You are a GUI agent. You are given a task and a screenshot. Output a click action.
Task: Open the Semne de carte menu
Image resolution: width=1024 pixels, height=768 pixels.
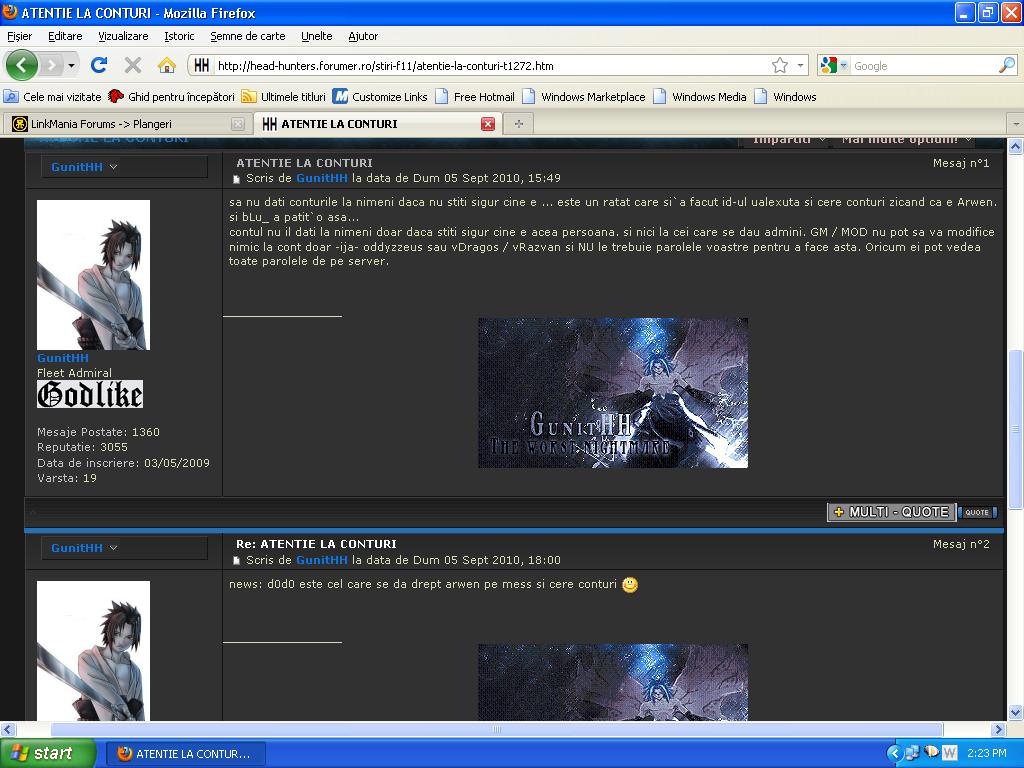248,36
